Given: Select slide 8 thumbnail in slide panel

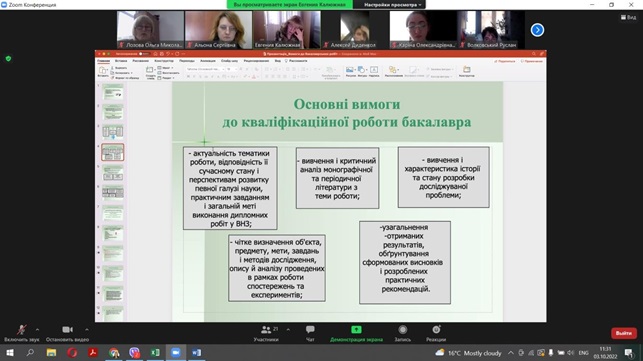Looking at the screenshot, I should click(x=113, y=233).
